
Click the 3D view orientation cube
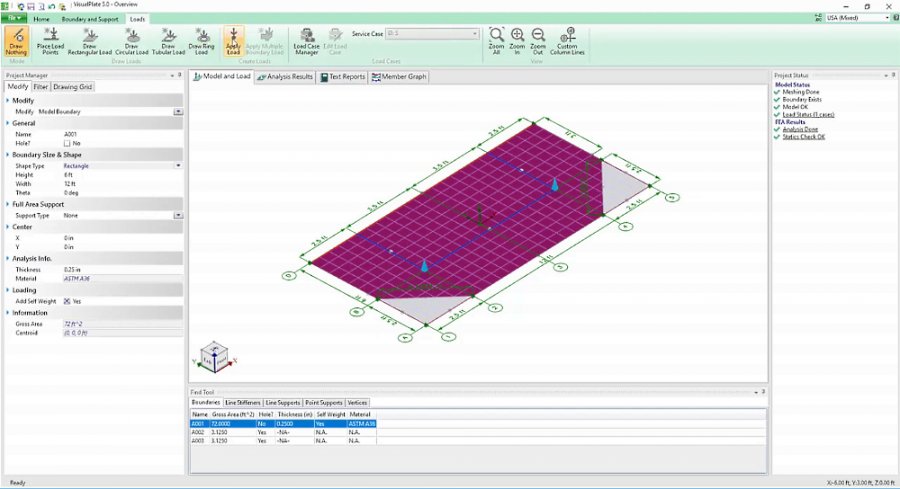pyautogui.click(x=214, y=356)
